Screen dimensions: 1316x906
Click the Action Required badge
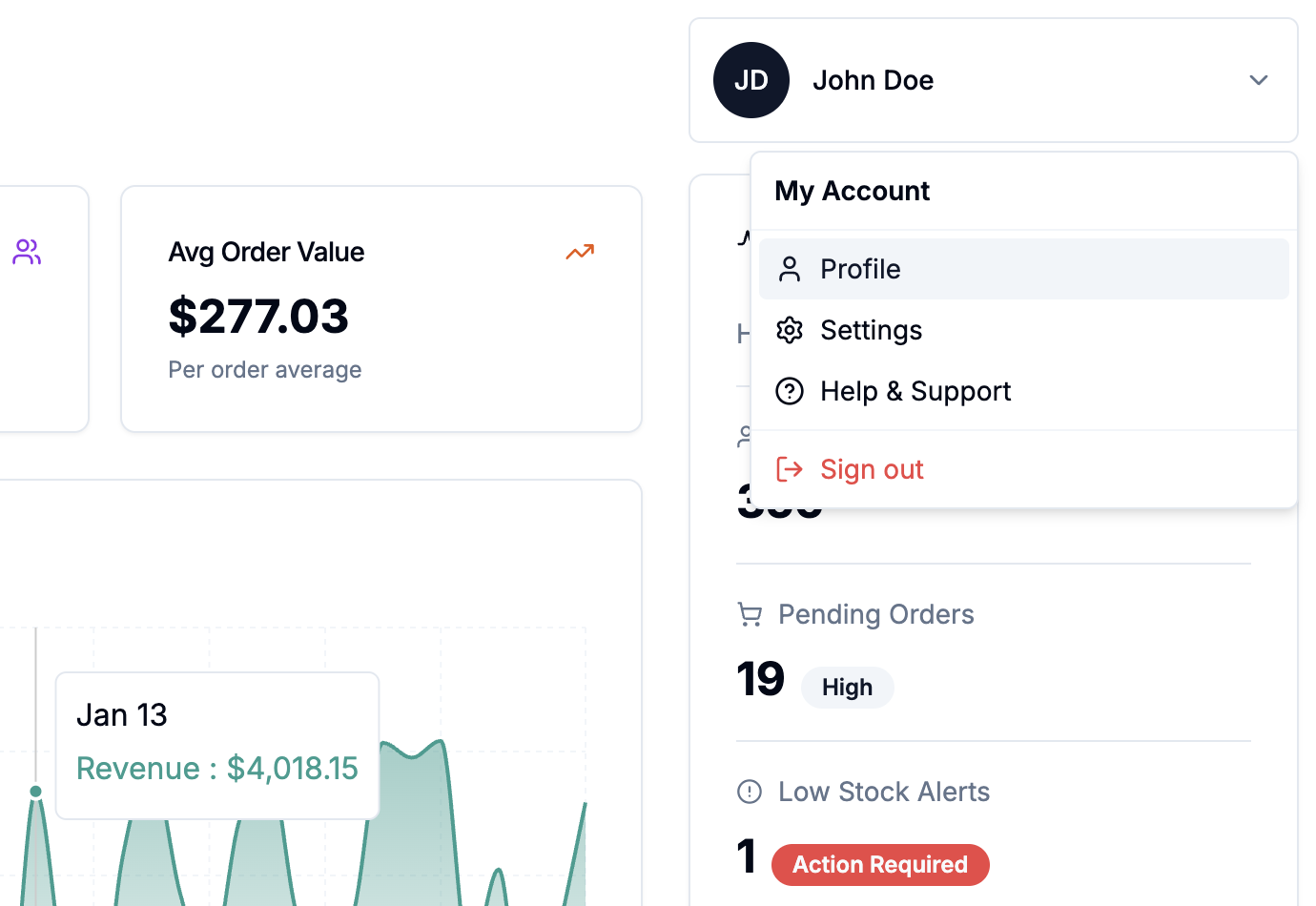pos(880,865)
